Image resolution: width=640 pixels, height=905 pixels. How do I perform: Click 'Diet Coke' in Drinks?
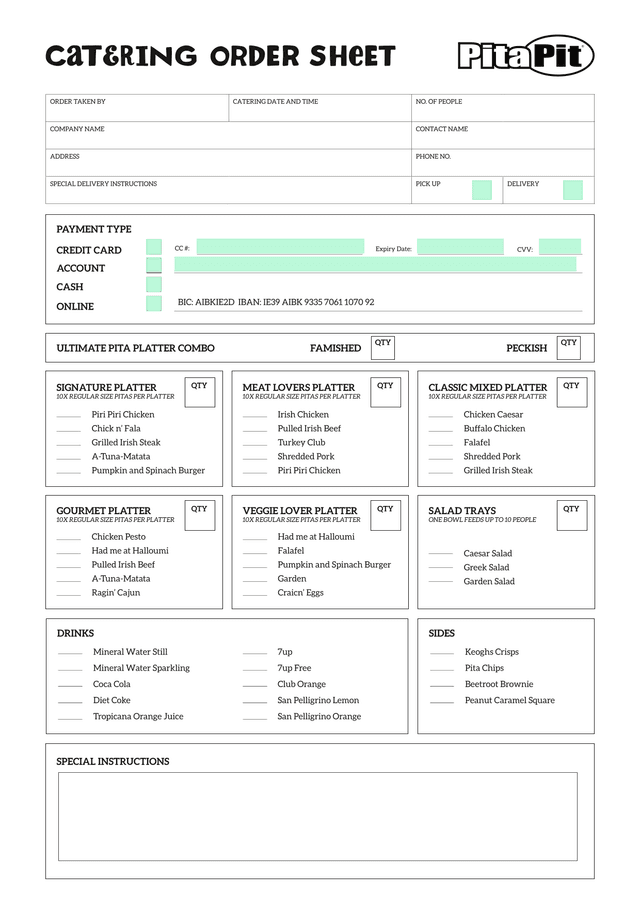coord(112,700)
